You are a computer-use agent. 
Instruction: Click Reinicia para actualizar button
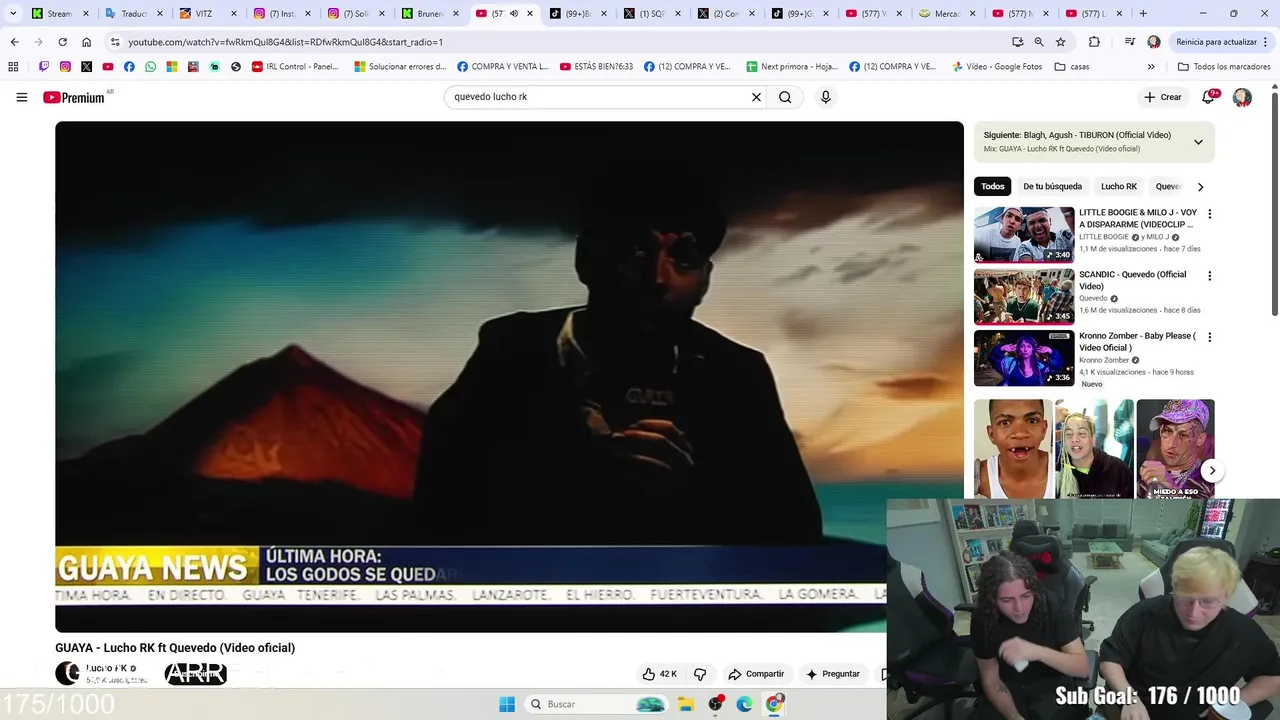1217,42
